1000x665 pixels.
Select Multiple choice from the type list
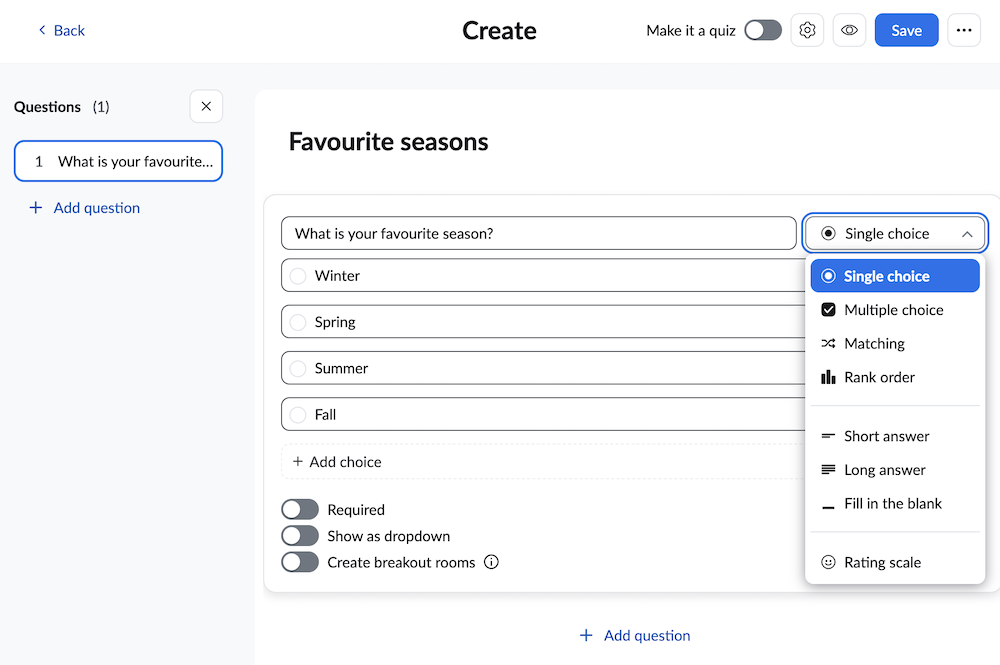pyautogui.click(x=893, y=310)
